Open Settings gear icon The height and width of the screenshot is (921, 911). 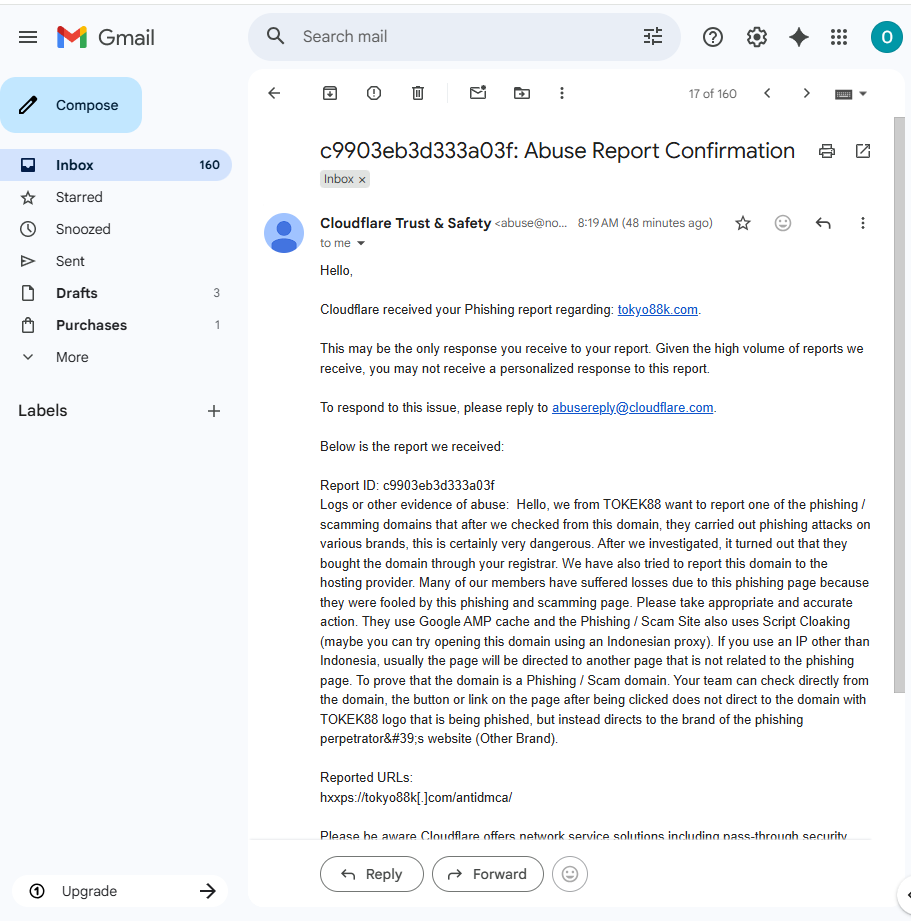[x=757, y=38]
